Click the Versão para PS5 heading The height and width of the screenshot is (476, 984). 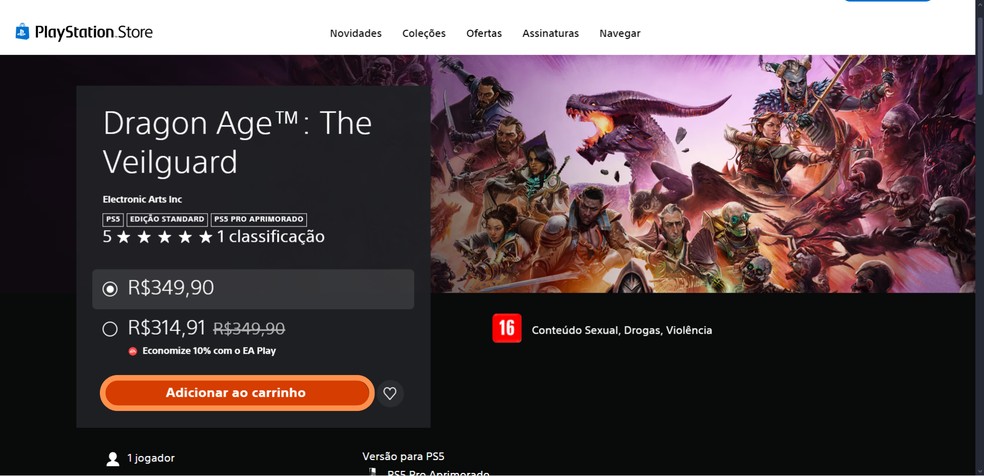pos(403,457)
